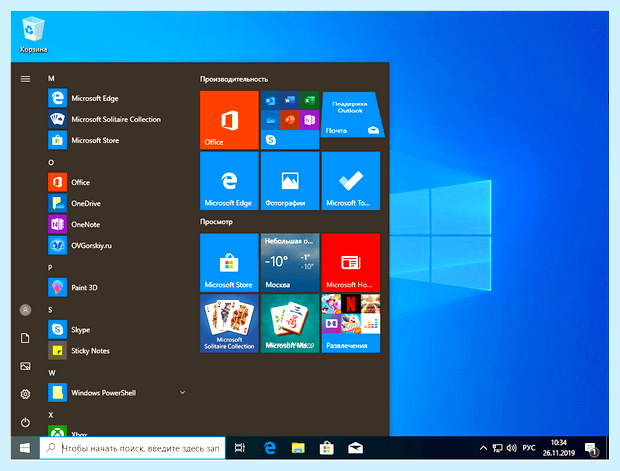This screenshot has width=620, height=471.
Task: Click the letter W section header
Action: (52, 373)
